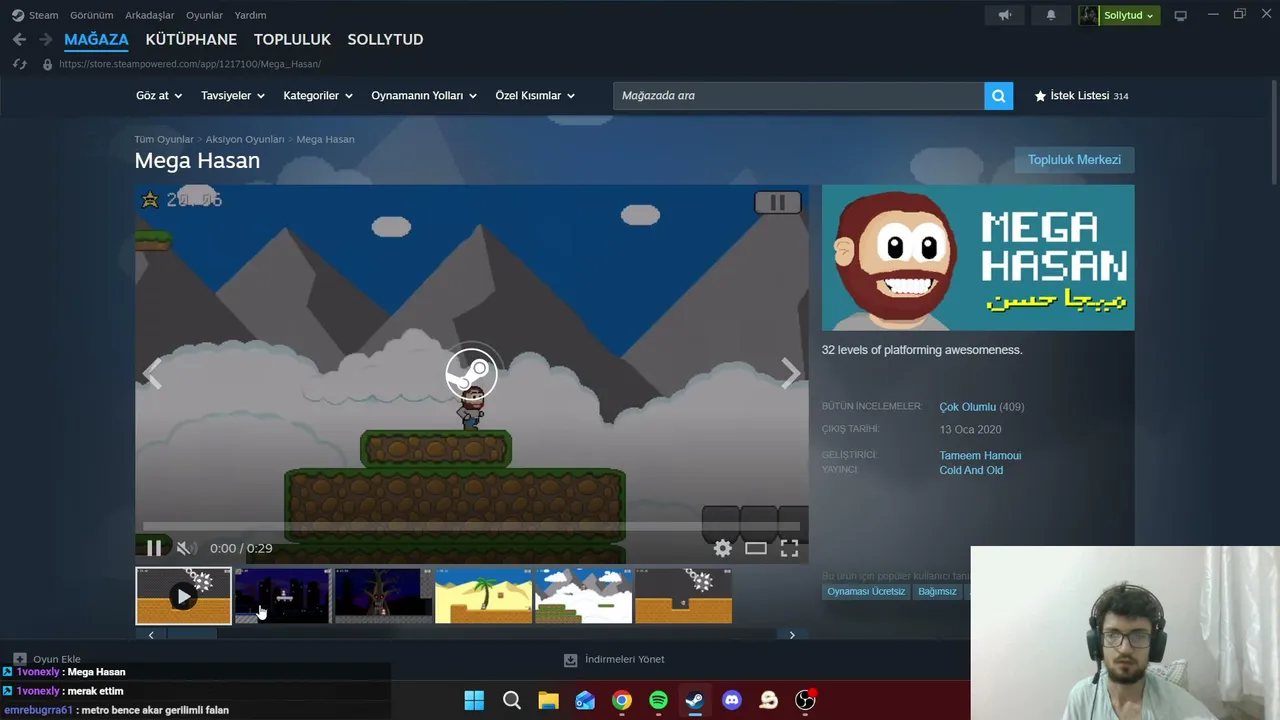Open File Explorer from the taskbar
The image size is (1280, 720).
(548, 700)
